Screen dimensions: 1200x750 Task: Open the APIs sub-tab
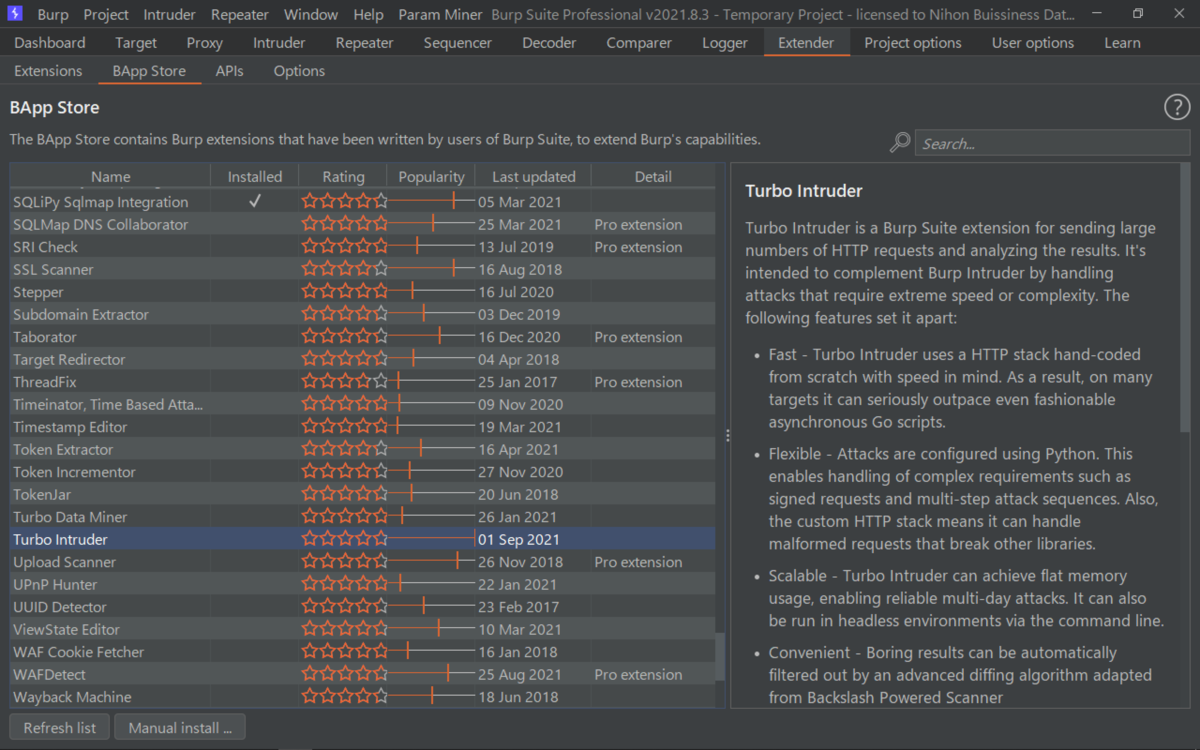(x=229, y=71)
